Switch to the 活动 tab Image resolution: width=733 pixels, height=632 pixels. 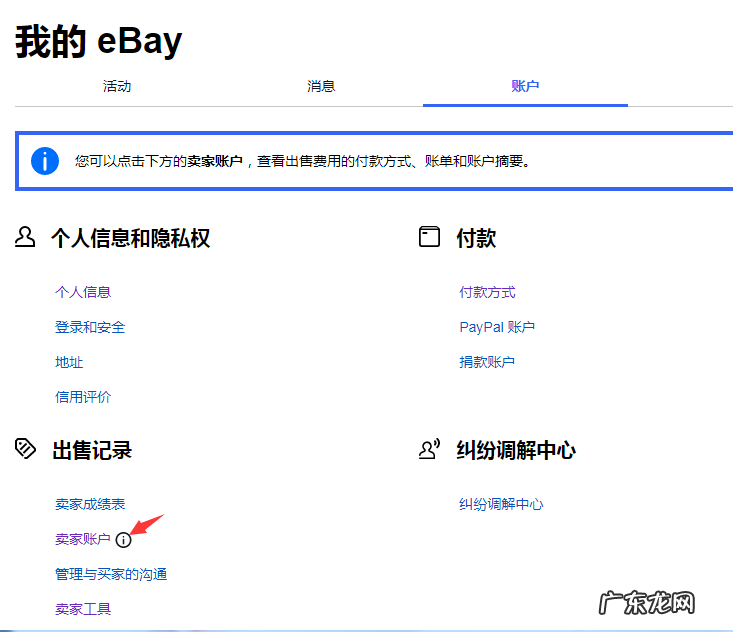pyautogui.click(x=117, y=86)
